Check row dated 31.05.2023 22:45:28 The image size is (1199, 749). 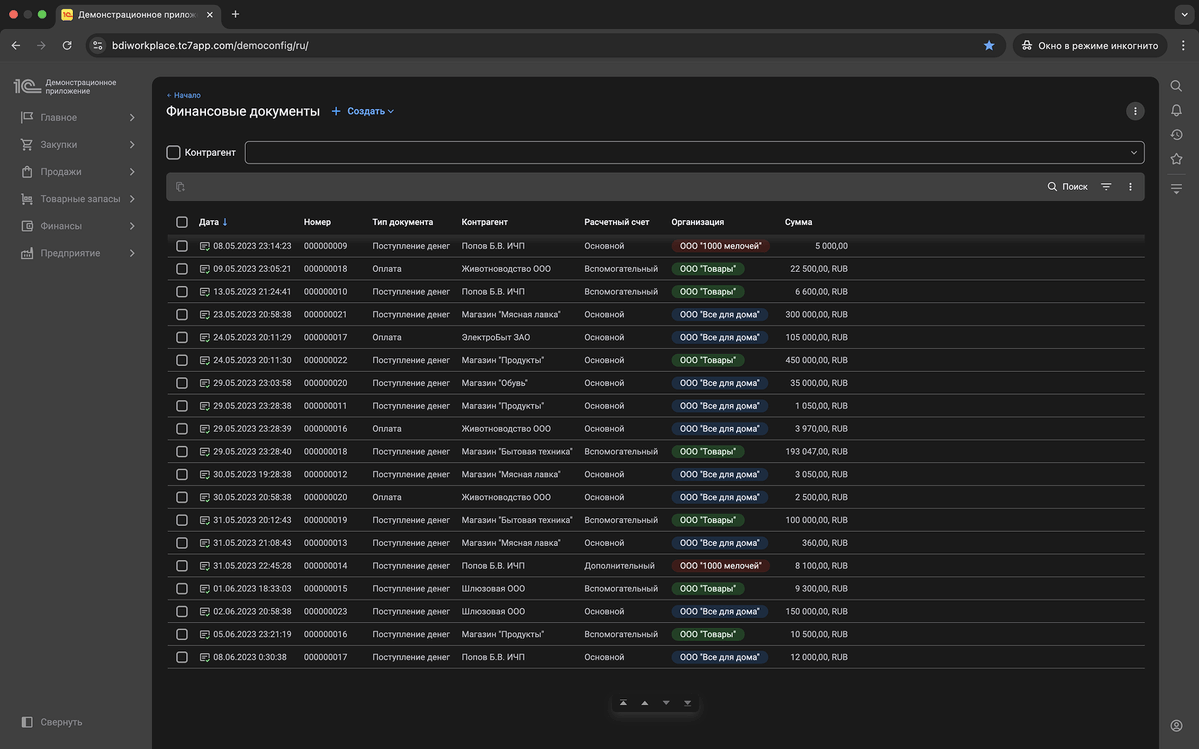182,566
